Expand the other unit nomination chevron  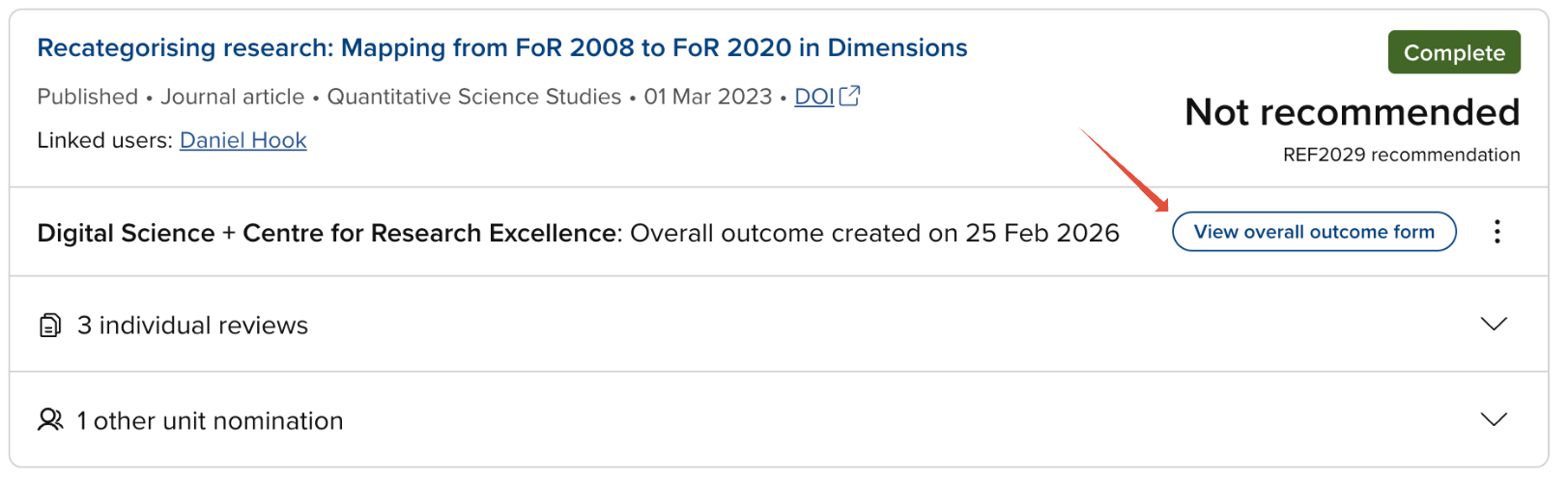pos(1494,419)
